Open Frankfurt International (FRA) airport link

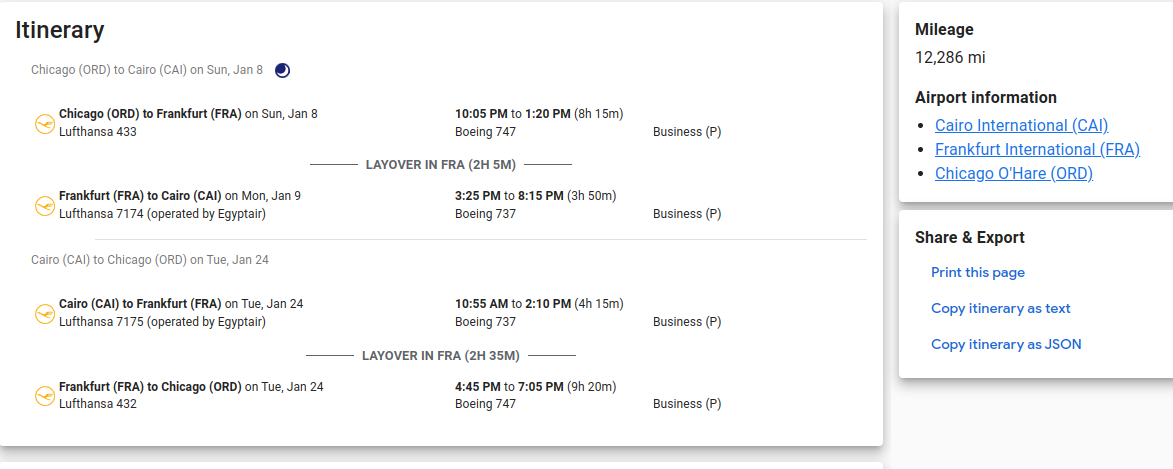click(1037, 149)
